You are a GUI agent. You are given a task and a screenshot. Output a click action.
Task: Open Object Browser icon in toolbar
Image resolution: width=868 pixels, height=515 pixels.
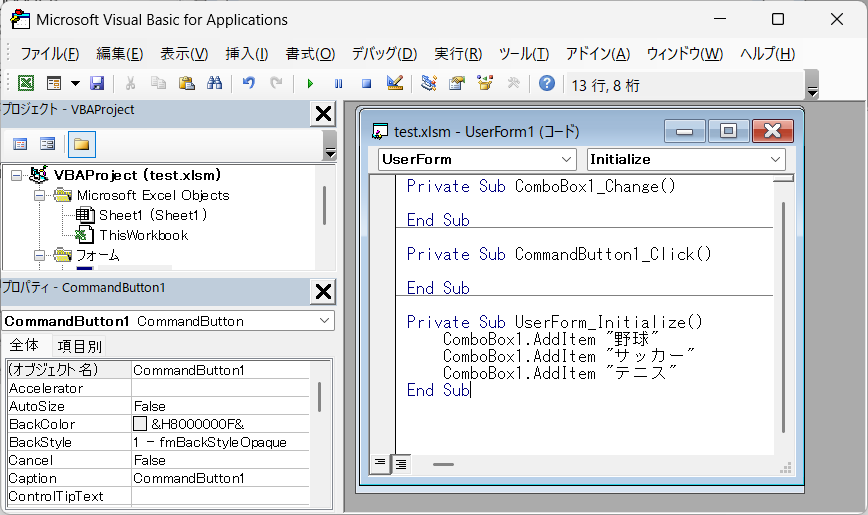[x=485, y=84]
